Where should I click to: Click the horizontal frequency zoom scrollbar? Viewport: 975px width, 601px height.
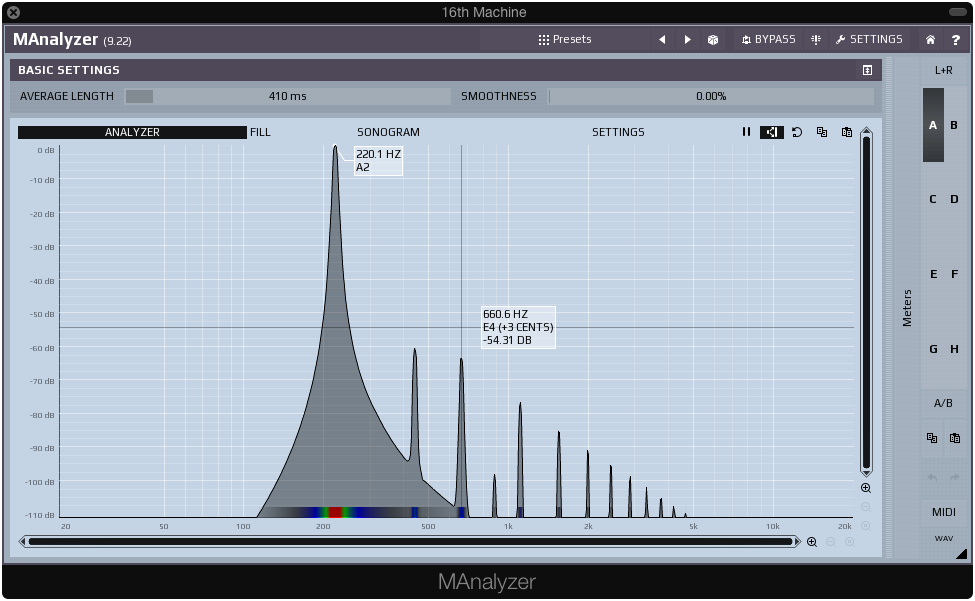coord(412,541)
